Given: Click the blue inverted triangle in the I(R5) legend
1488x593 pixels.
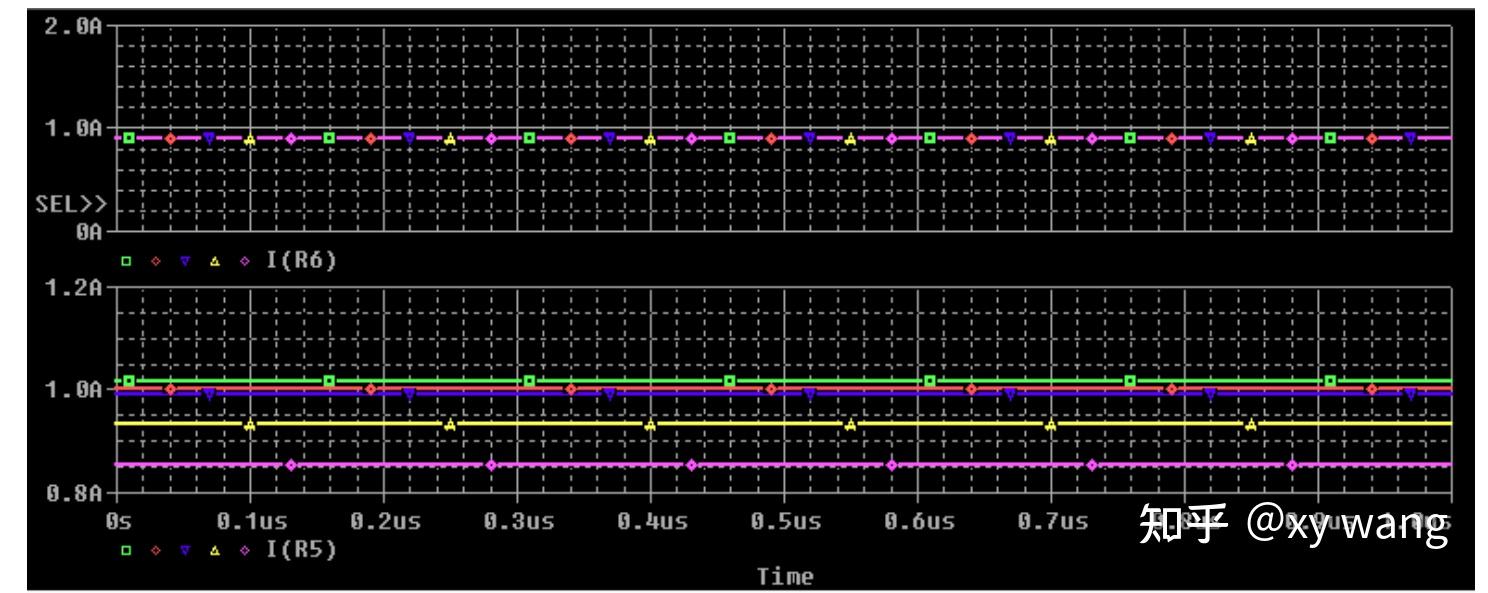Looking at the screenshot, I should click(x=185, y=550).
